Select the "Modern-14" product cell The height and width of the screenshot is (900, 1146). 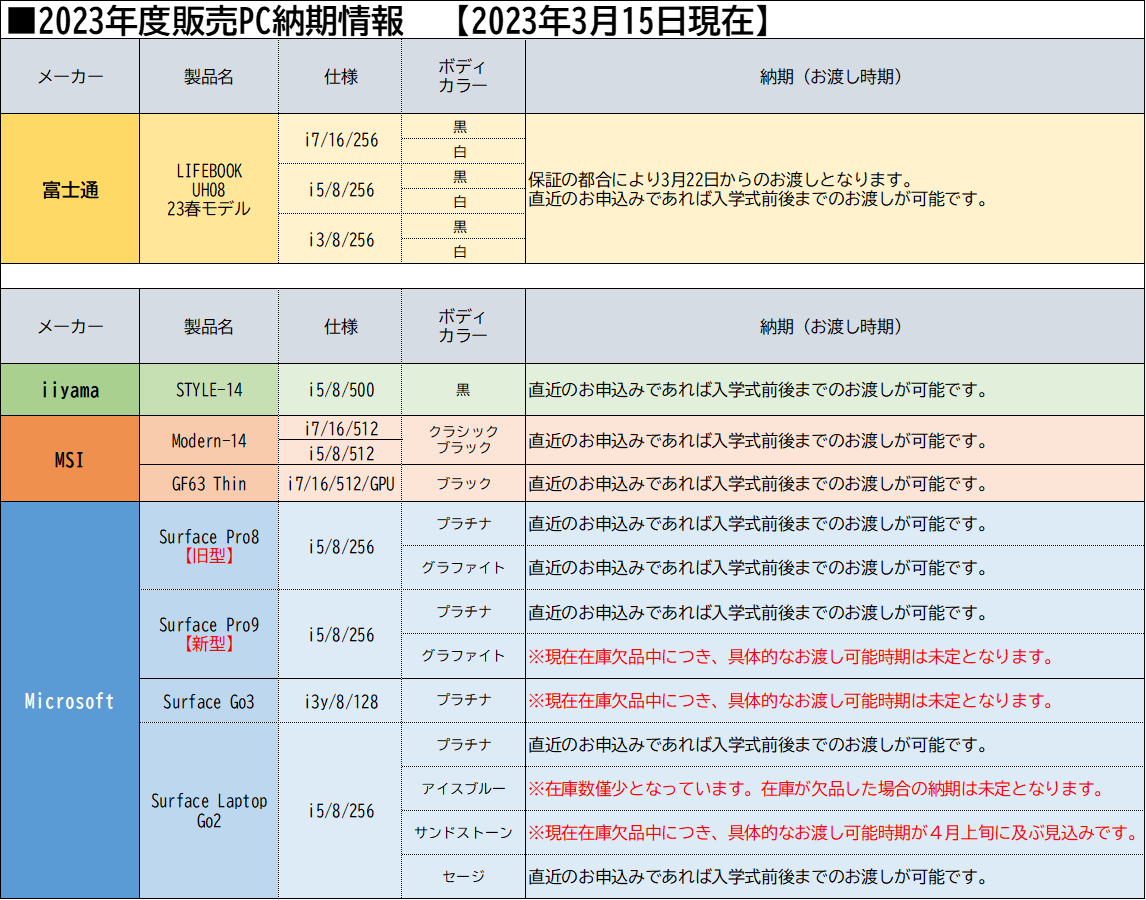[x=209, y=440]
